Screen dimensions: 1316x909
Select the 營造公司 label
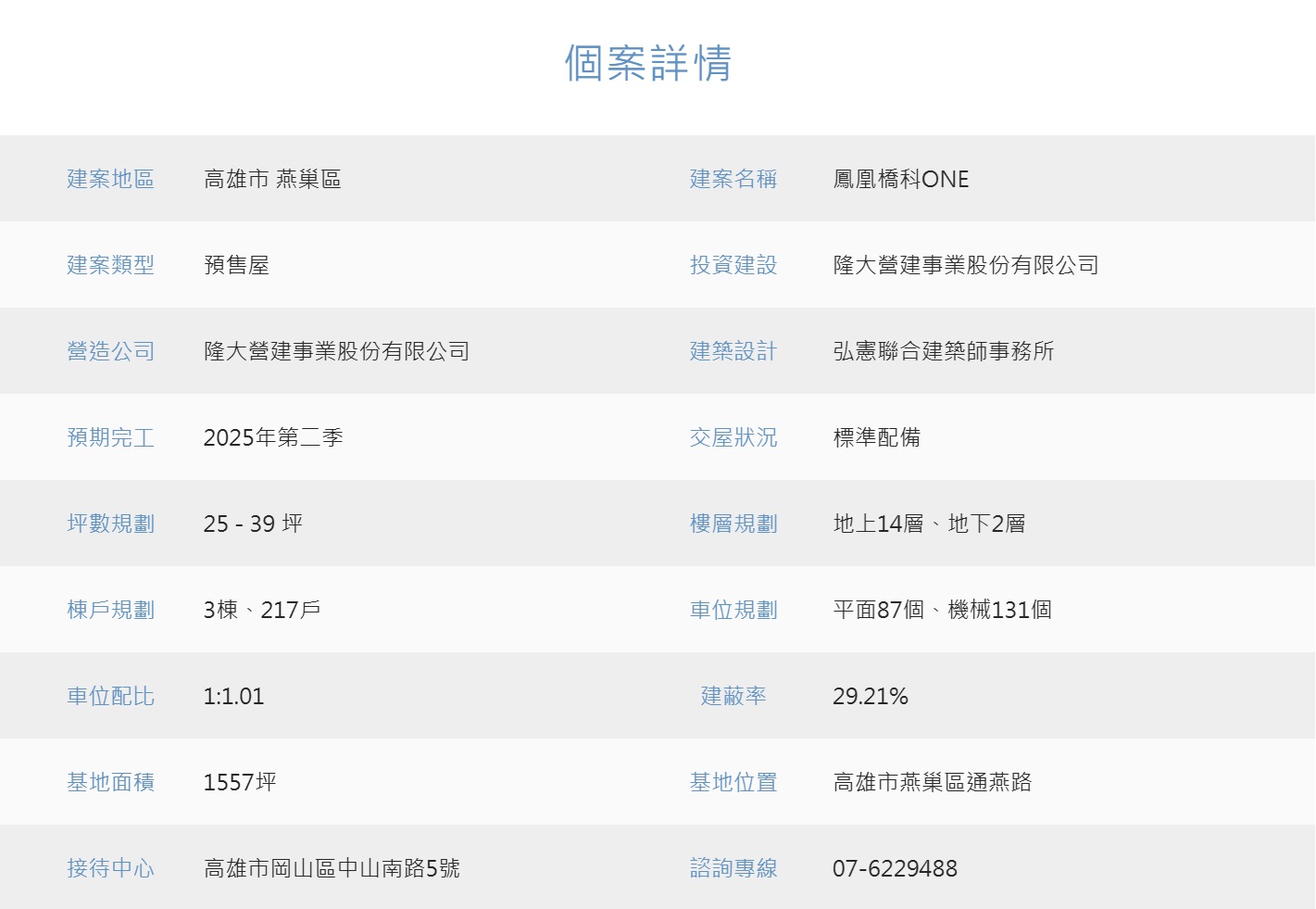pos(110,351)
